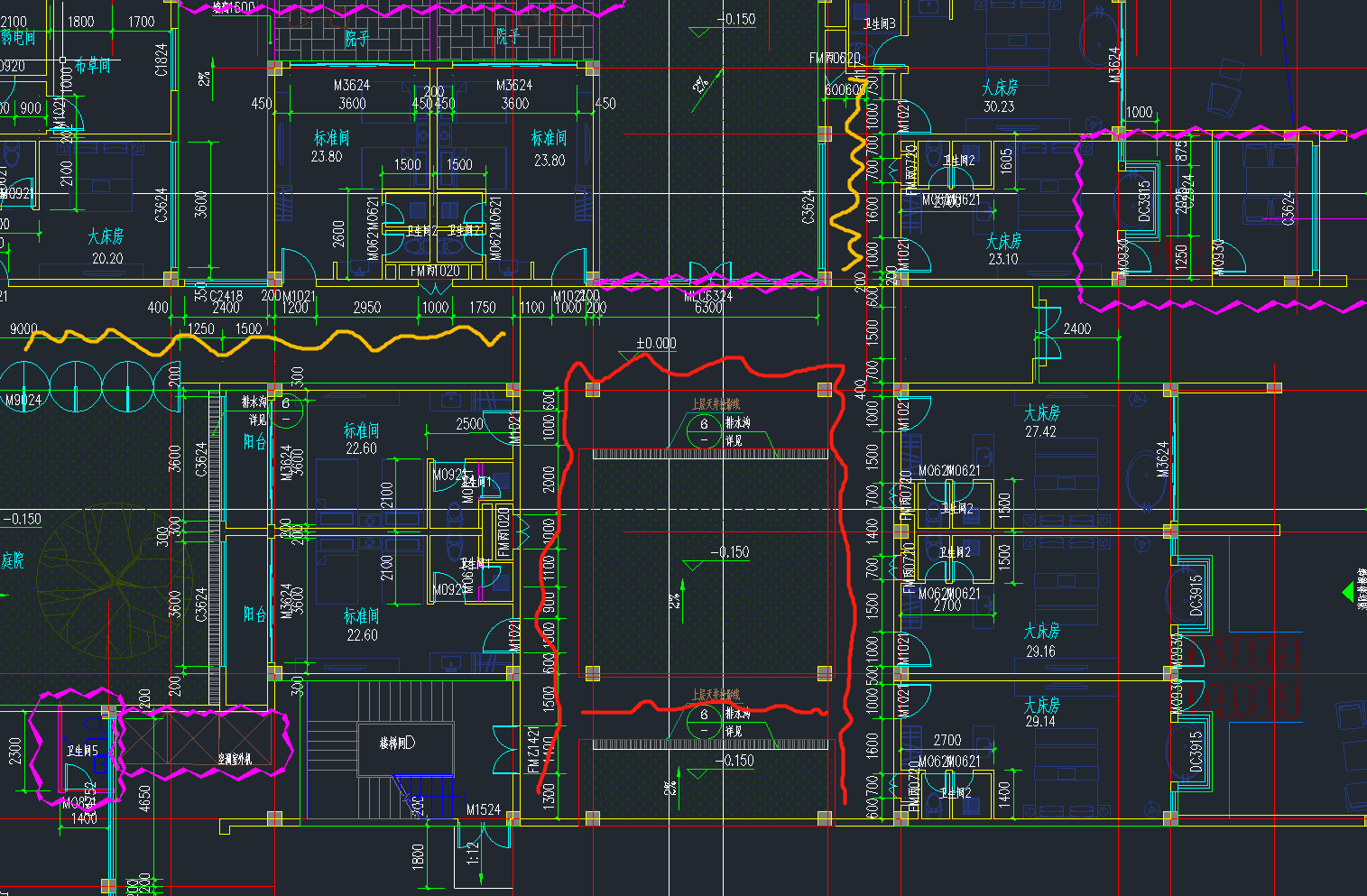
Task: Select the FM丙0620 door tag
Action: click(835, 58)
